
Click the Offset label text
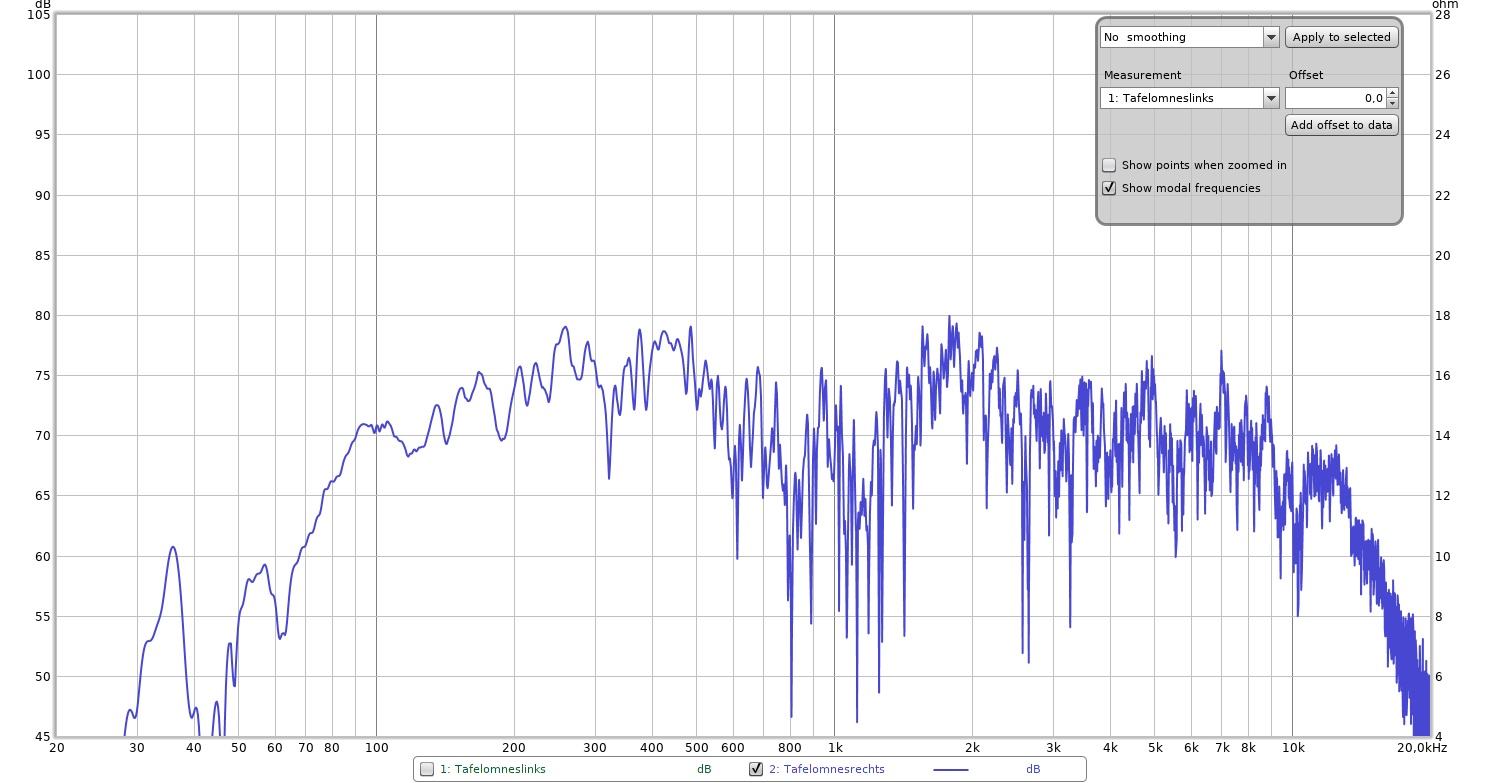1305,75
